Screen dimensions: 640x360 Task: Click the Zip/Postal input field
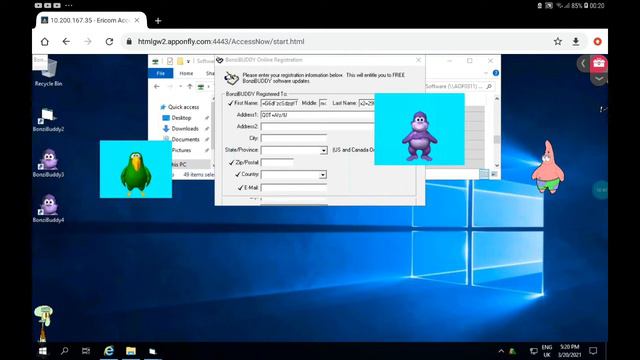(277, 162)
